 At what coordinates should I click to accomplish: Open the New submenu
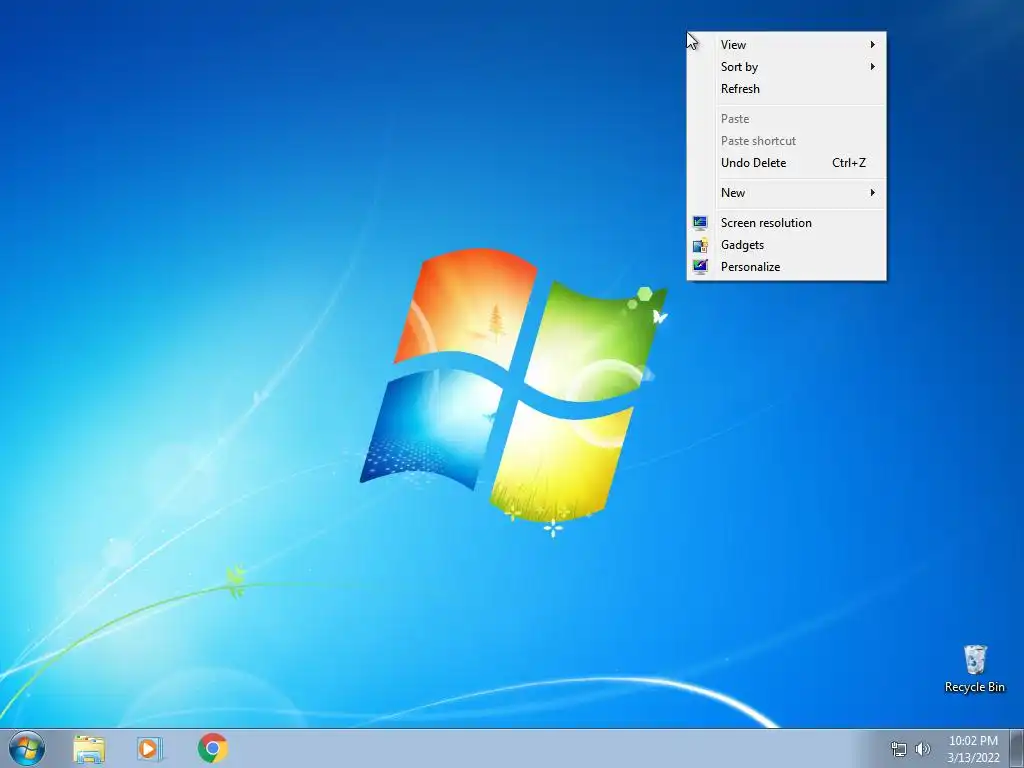tap(786, 193)
